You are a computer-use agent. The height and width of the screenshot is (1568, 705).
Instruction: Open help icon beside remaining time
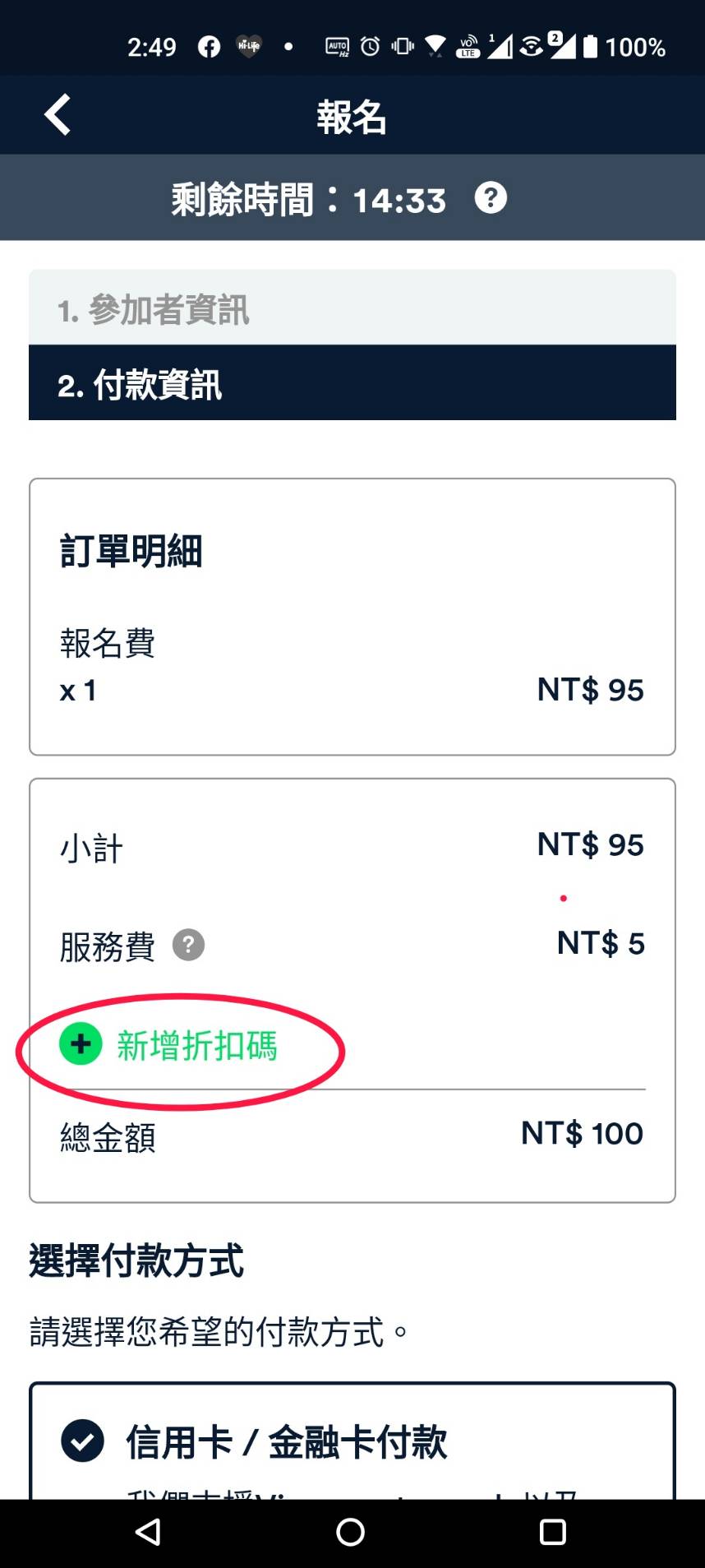click(491, 198)
